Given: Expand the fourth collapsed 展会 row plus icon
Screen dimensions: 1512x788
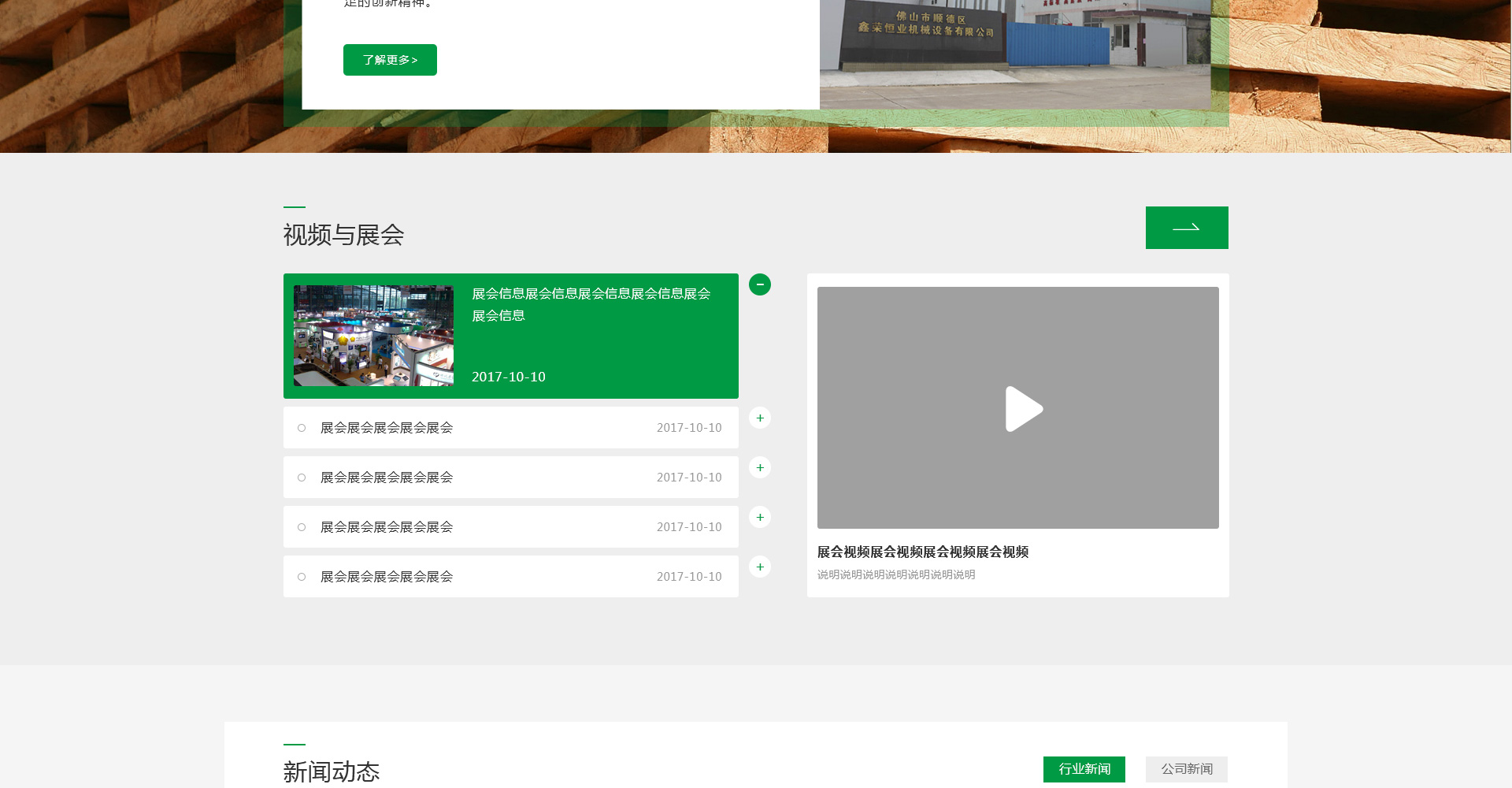Looking at the screenshot, I should (x=759, y=567).
